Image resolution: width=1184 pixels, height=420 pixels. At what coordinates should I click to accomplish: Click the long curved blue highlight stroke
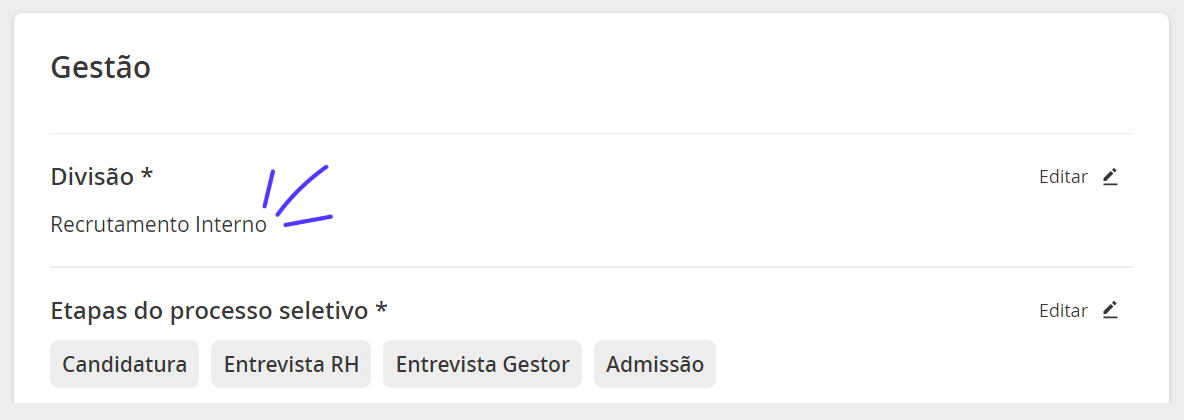point(301,190)
